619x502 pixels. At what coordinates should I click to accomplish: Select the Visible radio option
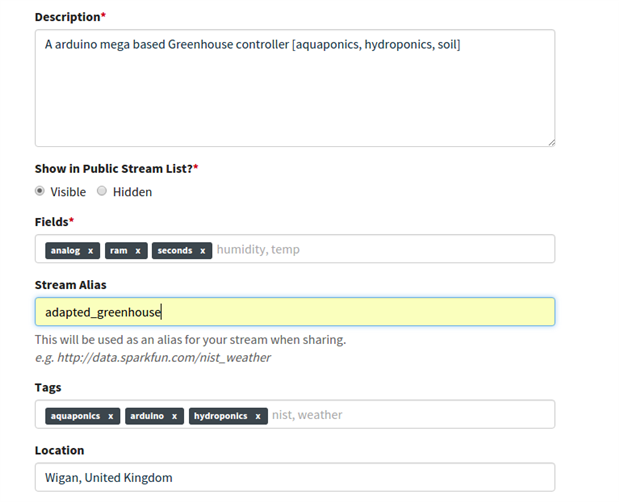pyautogui.click(x=40, y=191)
